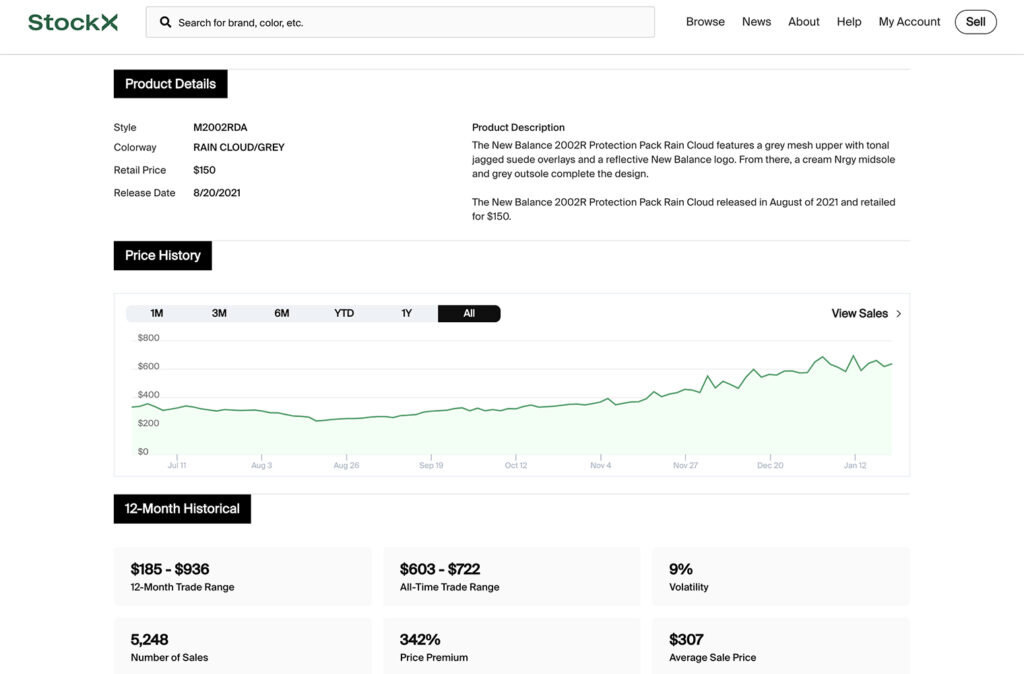Screen dimensions: 1024x674
Task: Open the About page
Action: point(803,22)
